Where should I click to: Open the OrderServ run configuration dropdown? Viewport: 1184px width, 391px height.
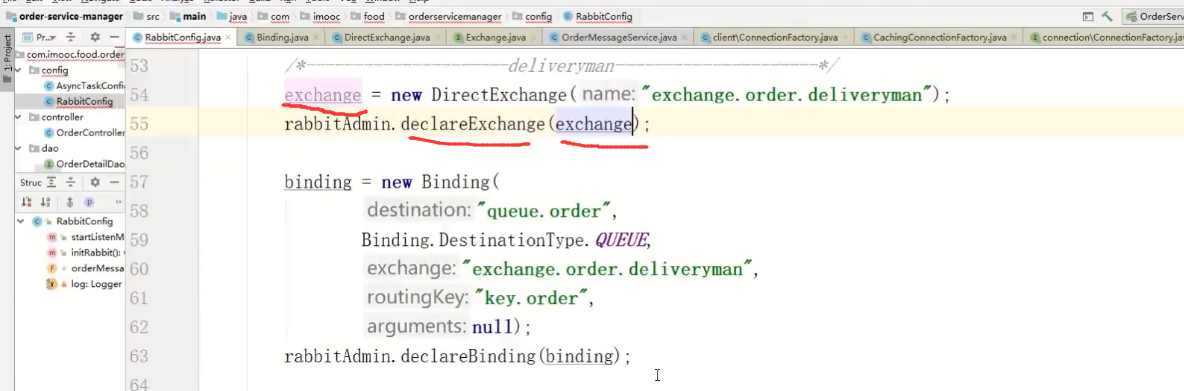pos(1153,16)
